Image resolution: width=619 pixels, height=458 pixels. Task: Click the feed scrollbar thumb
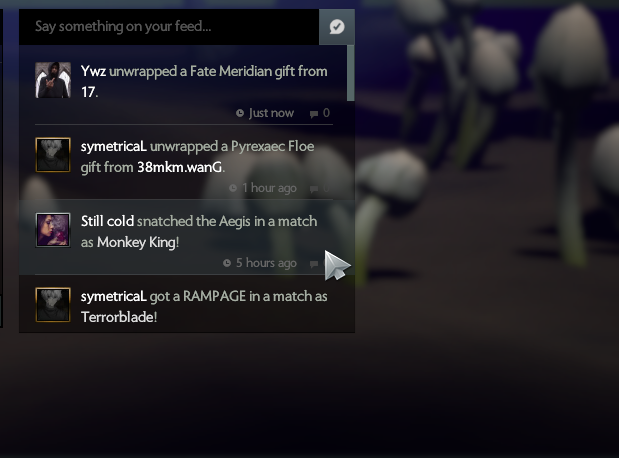(x=351, y=73)
